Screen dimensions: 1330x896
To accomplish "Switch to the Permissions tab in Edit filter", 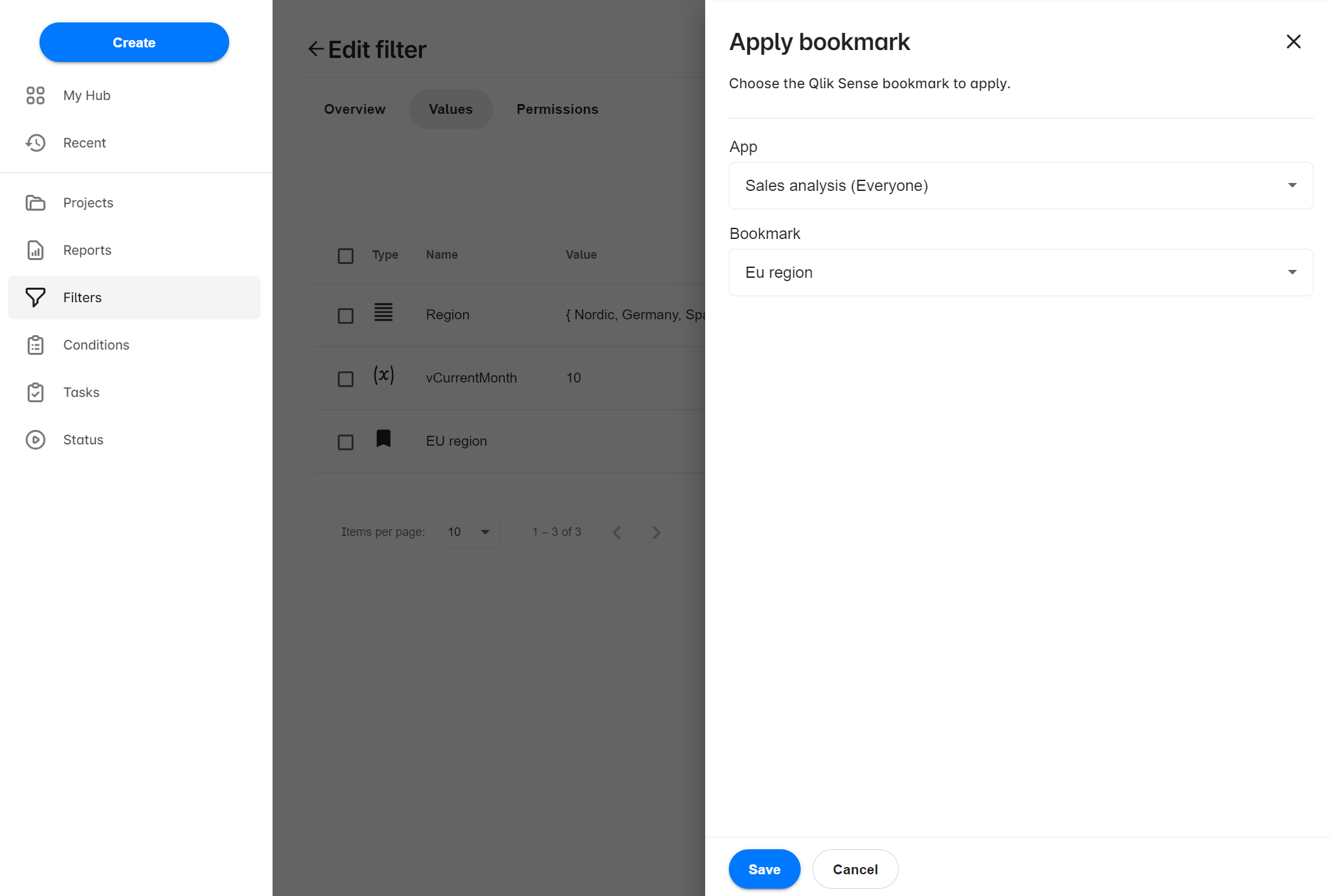I will [556, 109].
